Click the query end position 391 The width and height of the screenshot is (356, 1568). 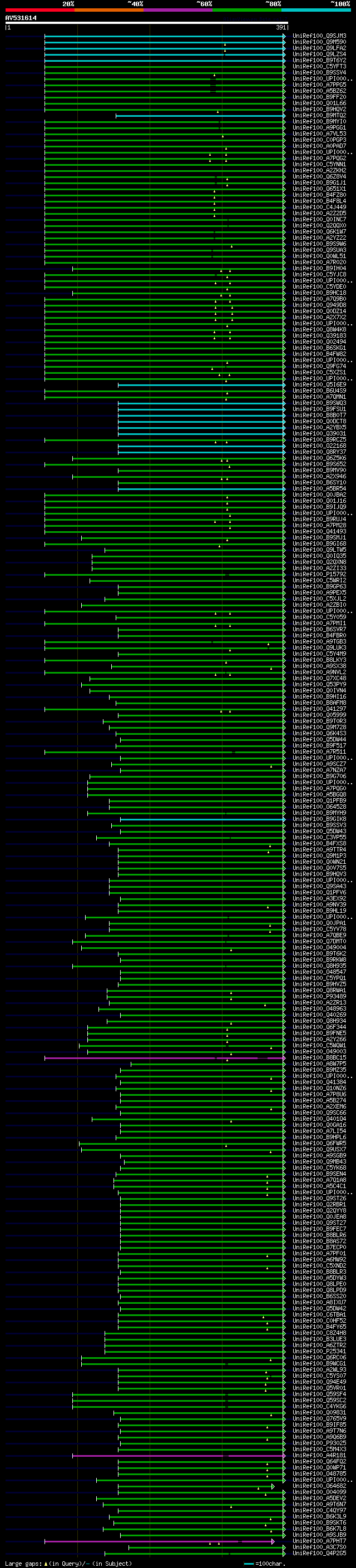coord(280,27)
